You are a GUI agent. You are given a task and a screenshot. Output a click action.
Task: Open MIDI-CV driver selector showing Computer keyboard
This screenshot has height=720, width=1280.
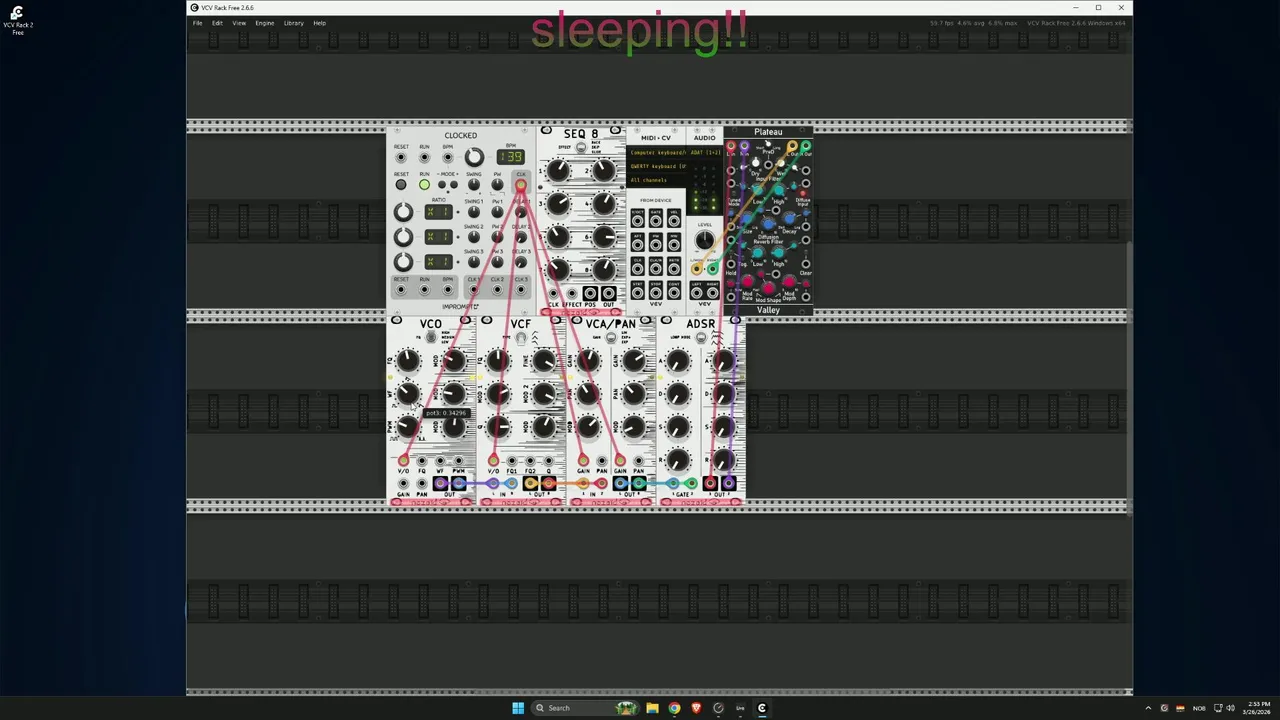[657, 153]
